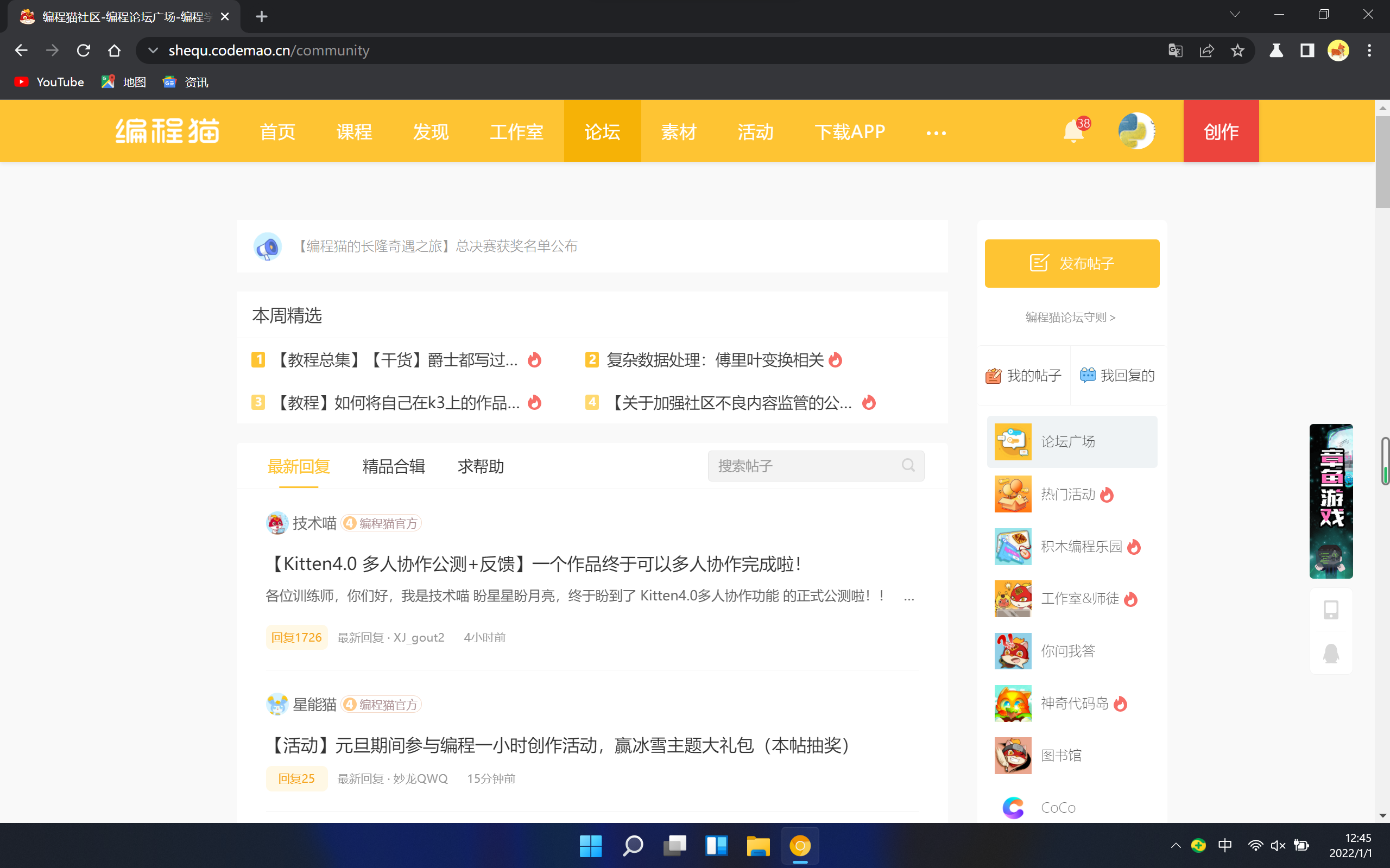The width and height of the screenshot is (1390, 868).
Task: Open 我的帖子 link
Action: tap(1023, 376)
